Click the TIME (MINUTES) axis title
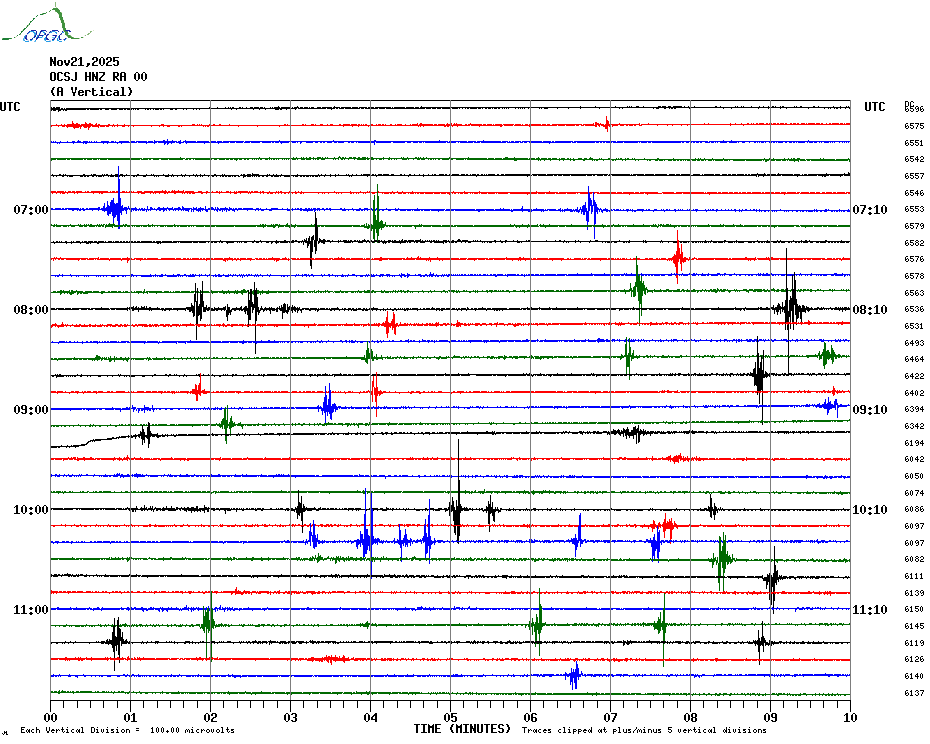This screenshot has width=930, height=744. point(462,729)
